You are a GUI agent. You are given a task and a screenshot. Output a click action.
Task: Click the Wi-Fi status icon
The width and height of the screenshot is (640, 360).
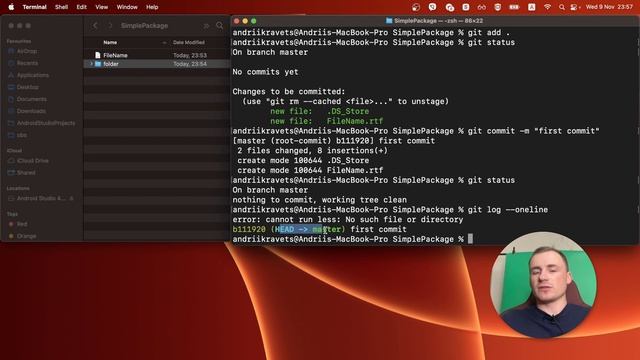point(547,7)
